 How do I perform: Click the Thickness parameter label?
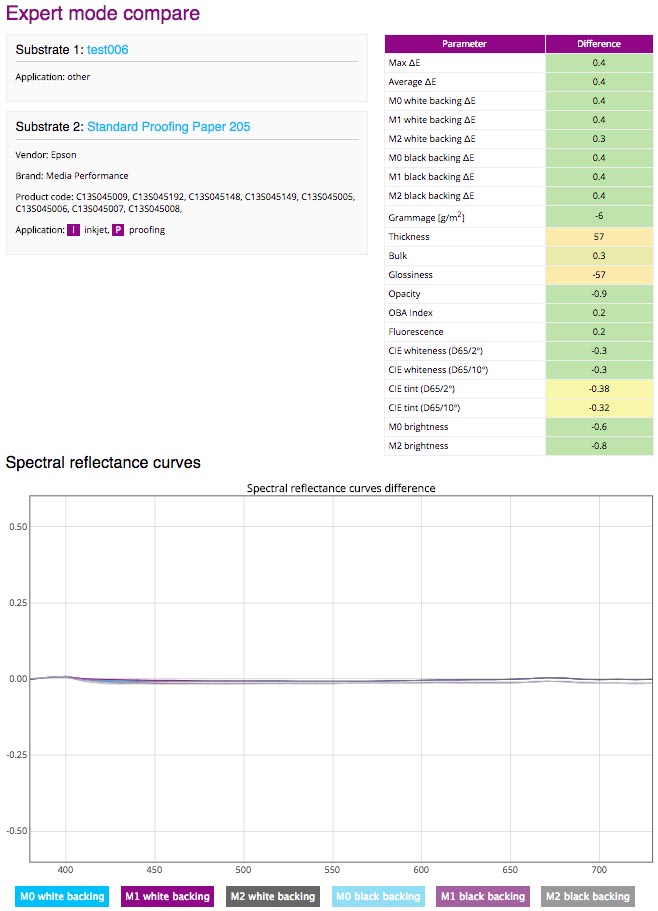pos(409,236)
